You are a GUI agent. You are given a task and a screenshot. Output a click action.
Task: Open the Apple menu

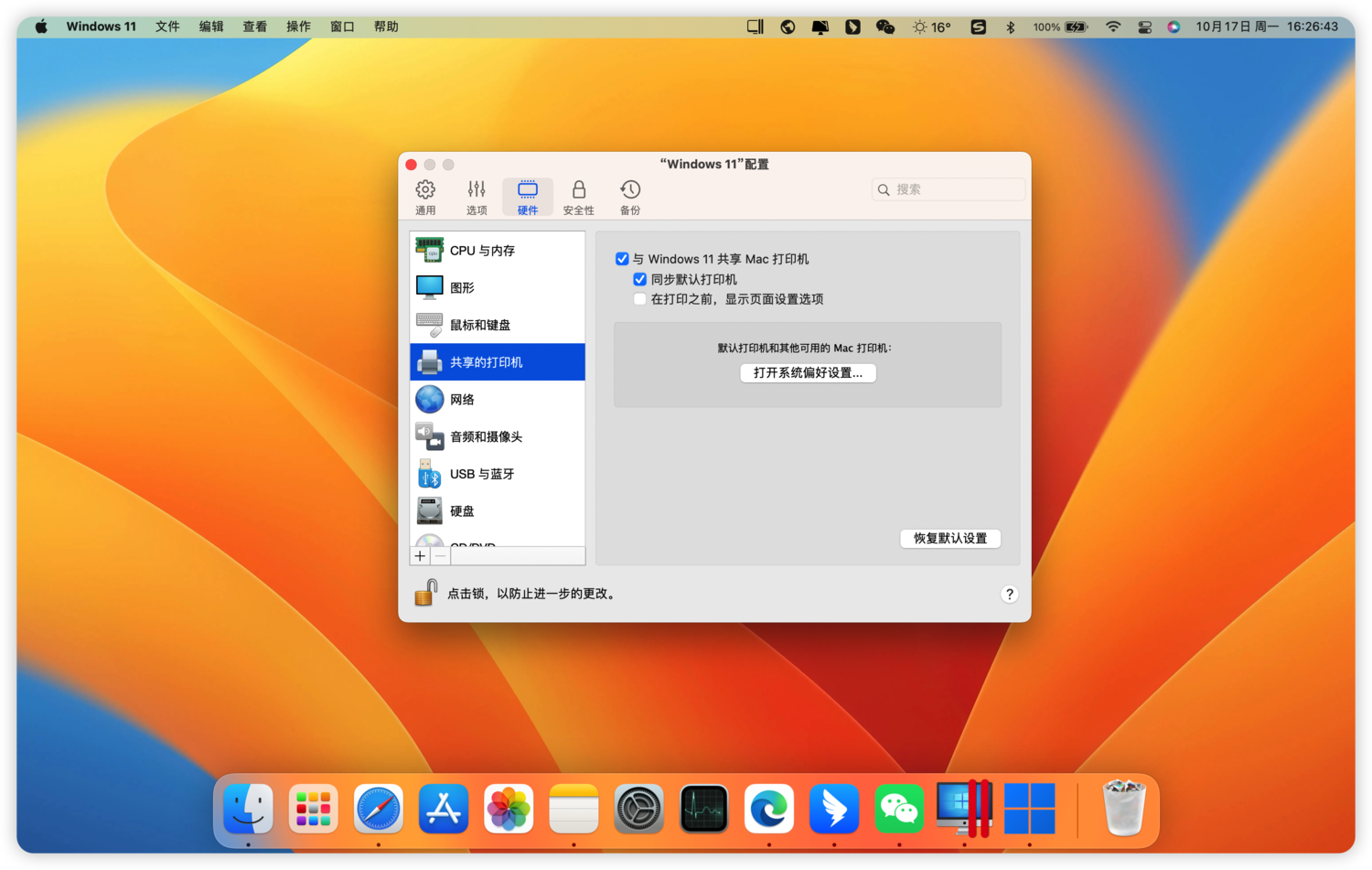click(41, 27)
